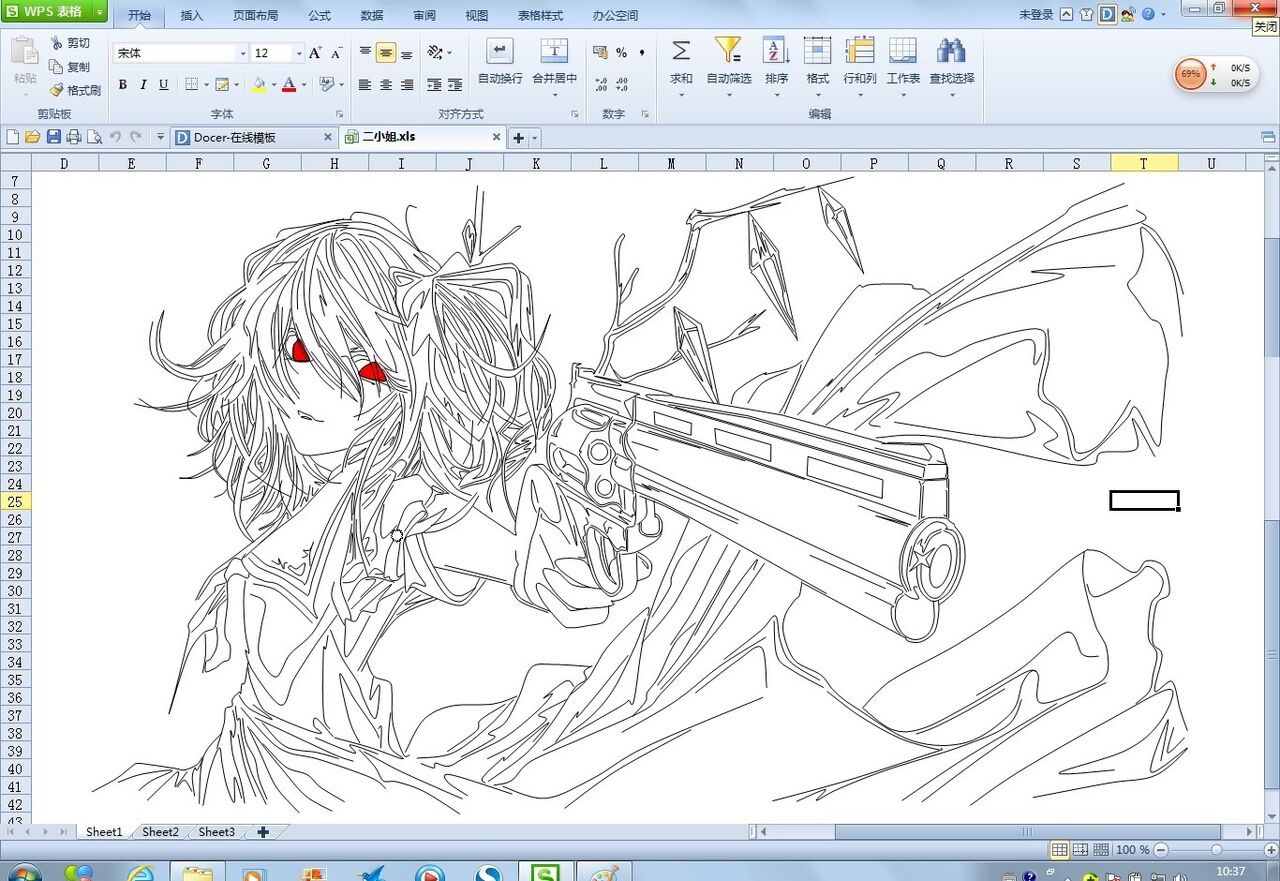1280x881 pixels.
Task: Expand the new tab dropdown arrow beside plus
Action: click(535, 138)
